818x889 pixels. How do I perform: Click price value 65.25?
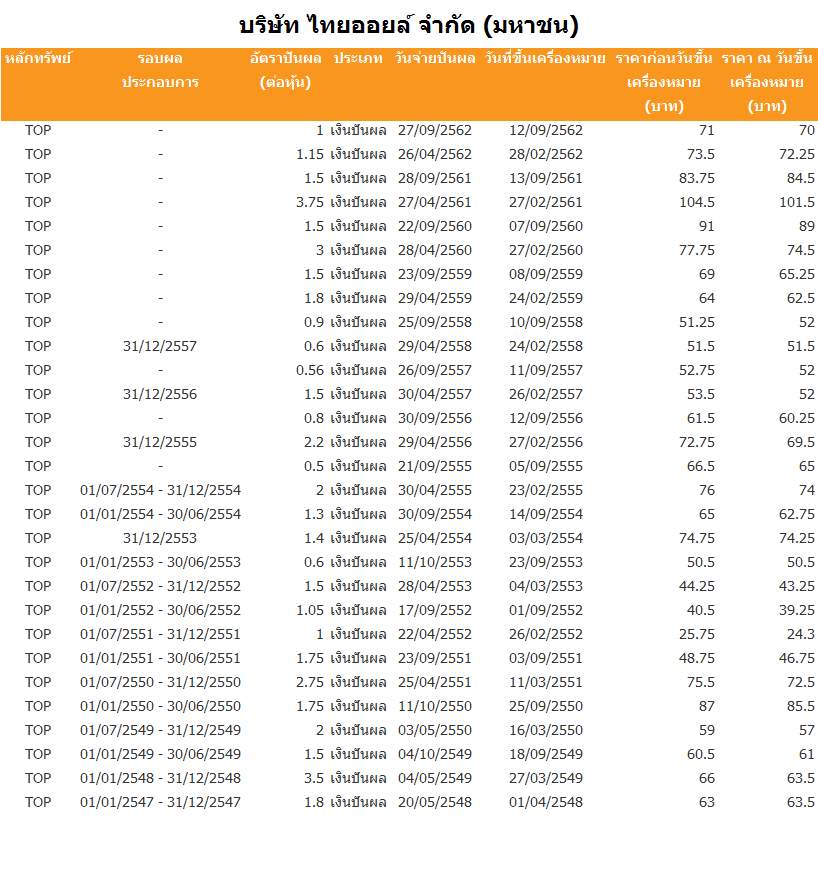tap(796, 274)
